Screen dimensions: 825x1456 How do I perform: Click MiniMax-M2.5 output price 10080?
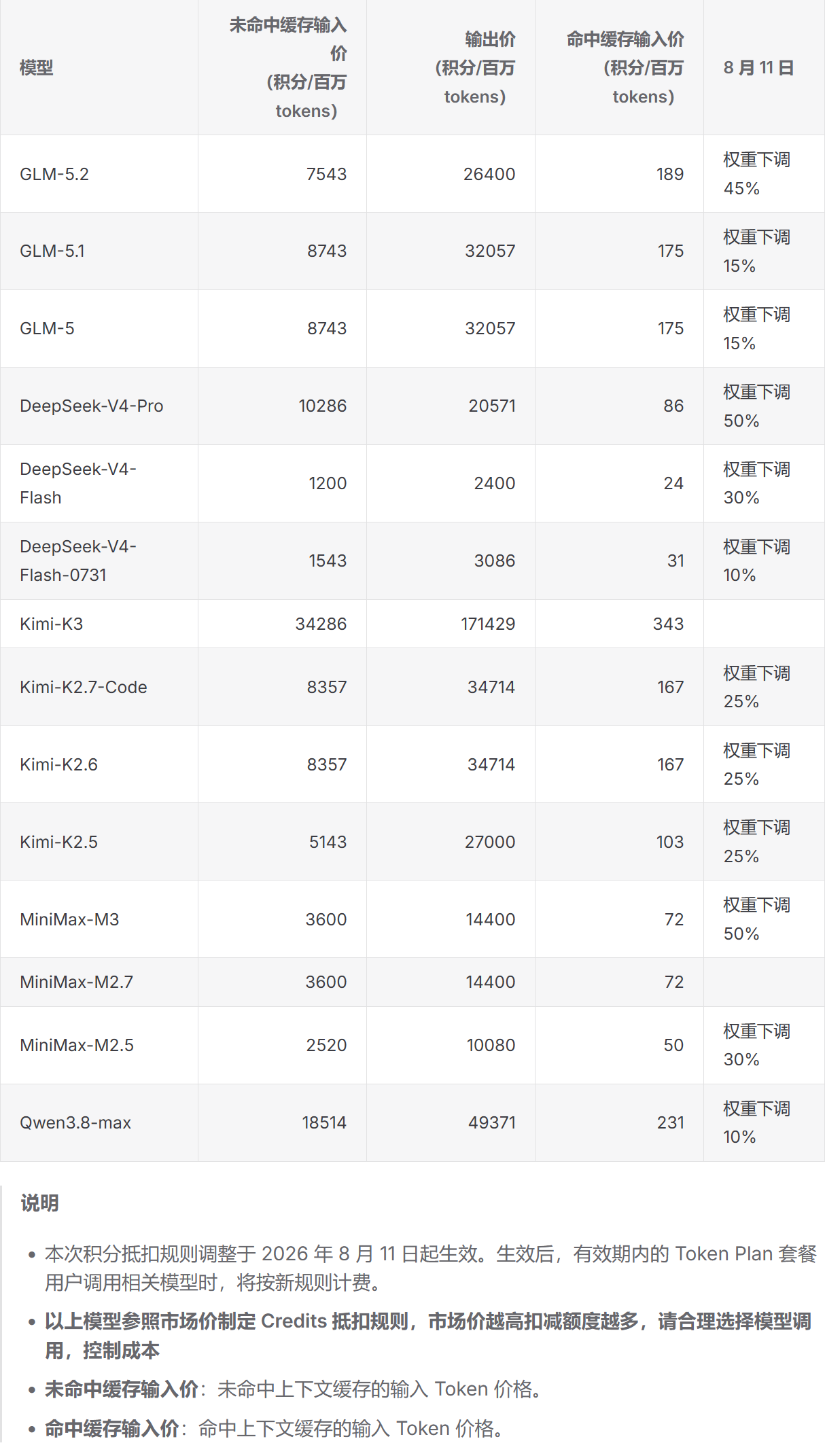[x=491, y=1045]
